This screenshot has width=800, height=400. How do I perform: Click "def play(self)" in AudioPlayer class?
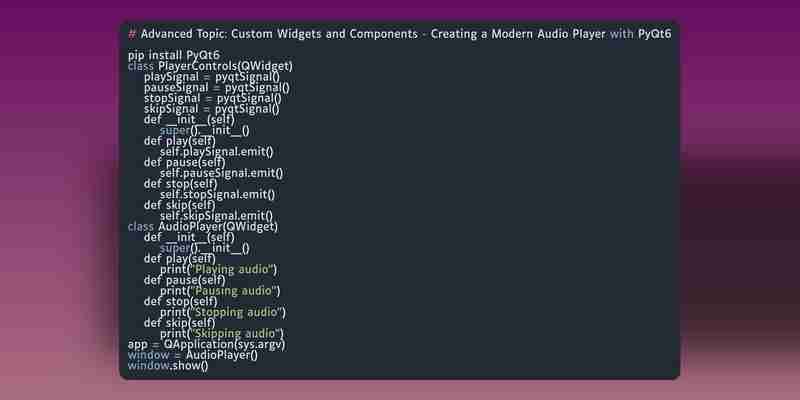coord(180,259)
